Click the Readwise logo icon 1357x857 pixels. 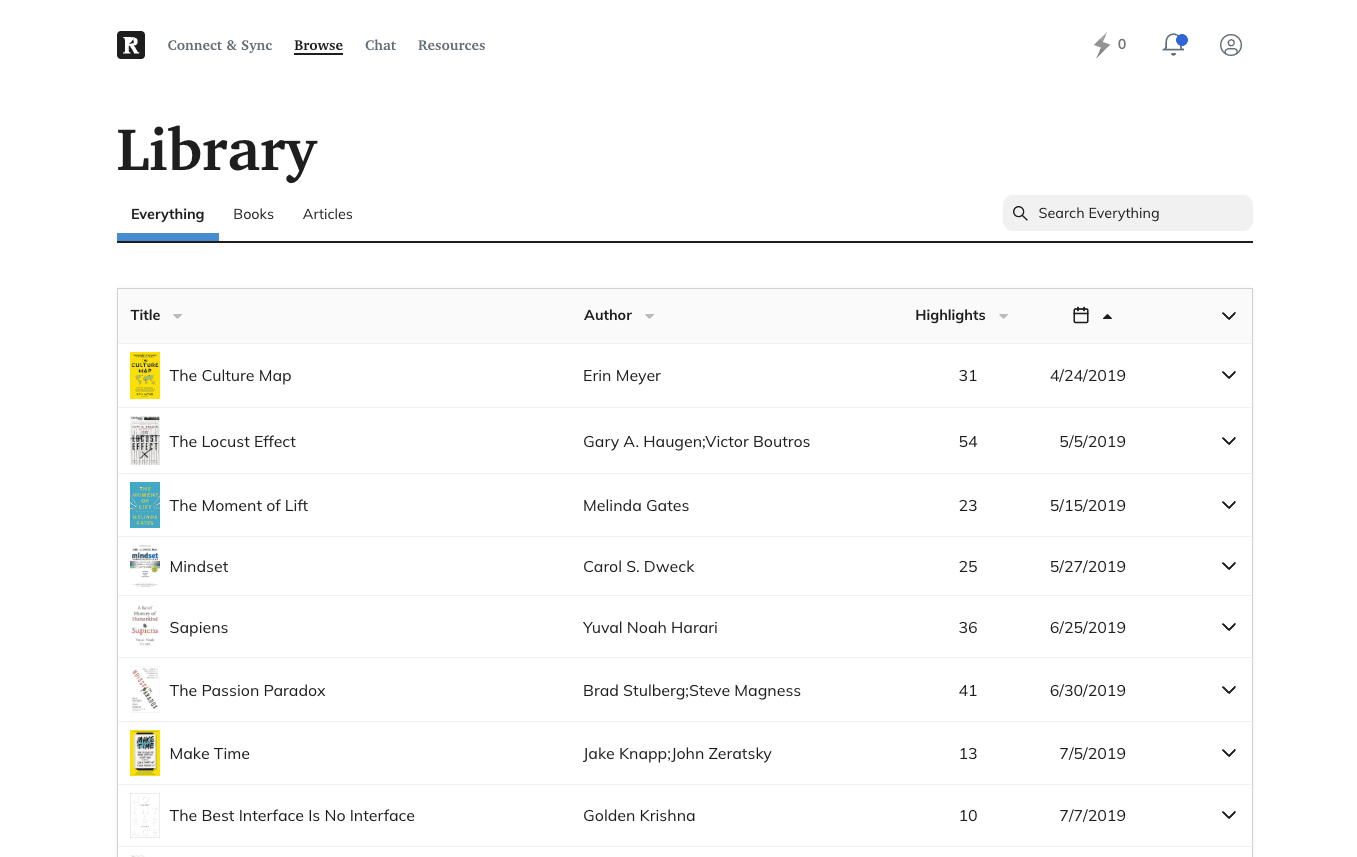click(131, 45)
